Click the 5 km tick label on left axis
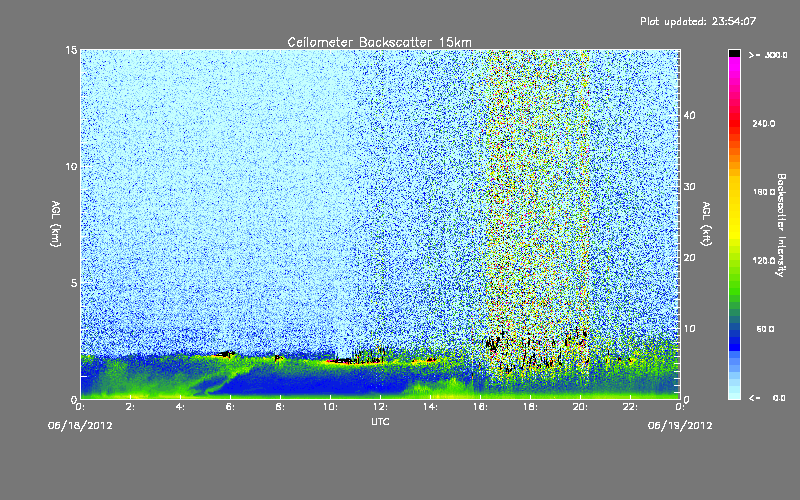 [74, 283]
